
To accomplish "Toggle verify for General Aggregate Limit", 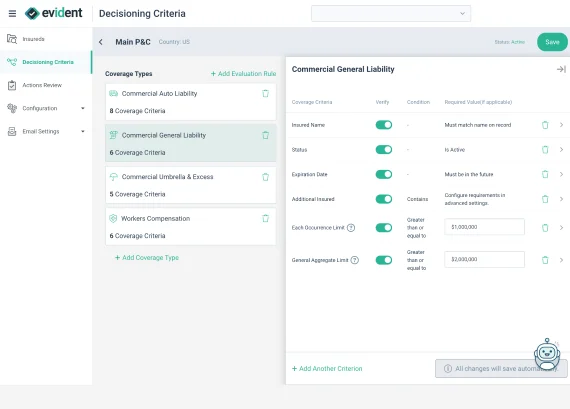I will 384,260.
